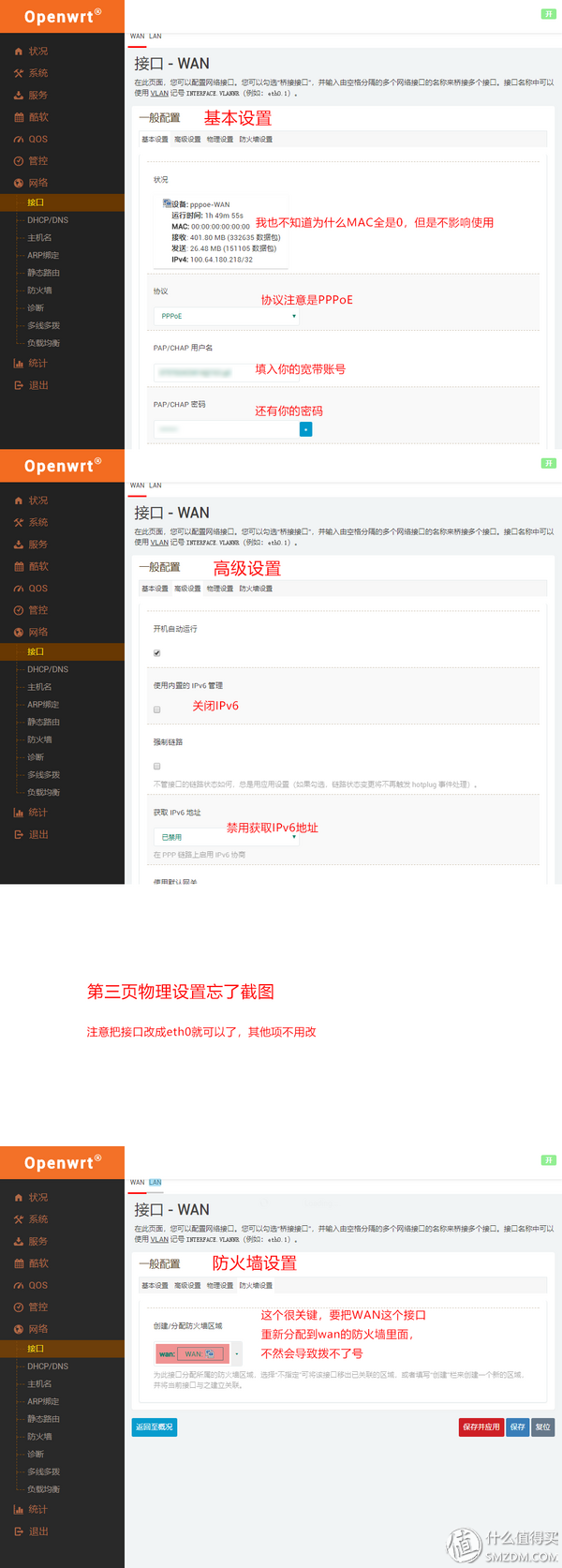This screenshot has width=562, height=1568.
Task: Open 酷软 icon in 高级设置 screenshot sidebar
Action: (x=19, y=566)
